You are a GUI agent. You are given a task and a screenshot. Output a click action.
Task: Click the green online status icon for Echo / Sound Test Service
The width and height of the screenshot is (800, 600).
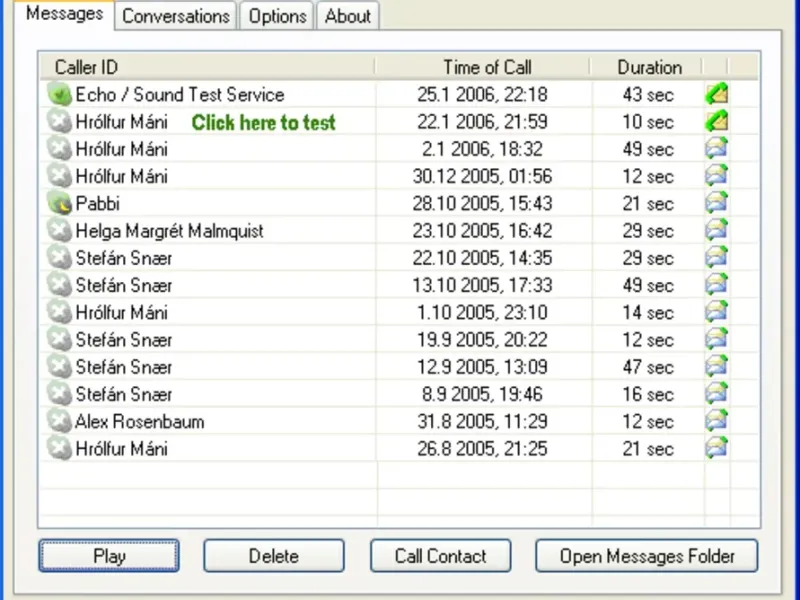[59, 94]
